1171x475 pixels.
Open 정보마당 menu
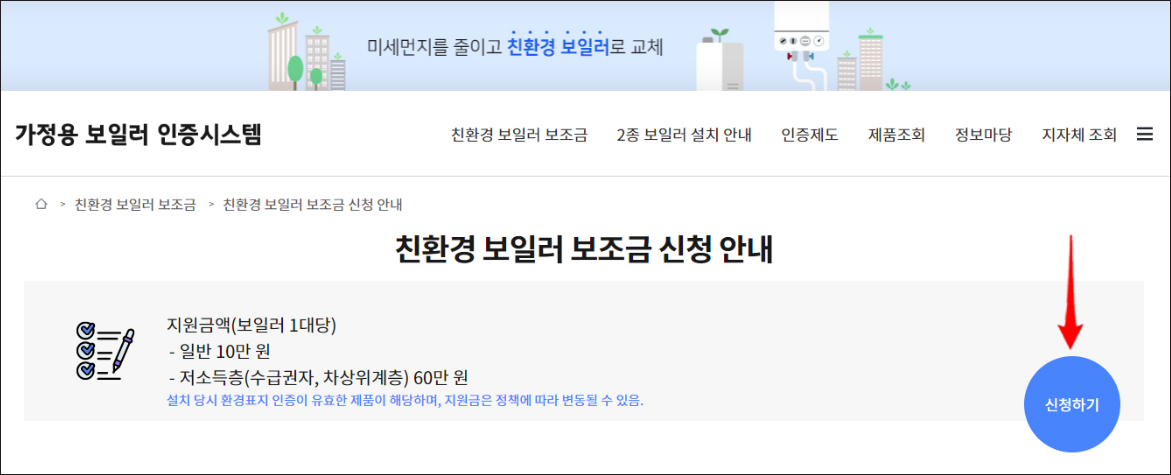pos(983,135)
